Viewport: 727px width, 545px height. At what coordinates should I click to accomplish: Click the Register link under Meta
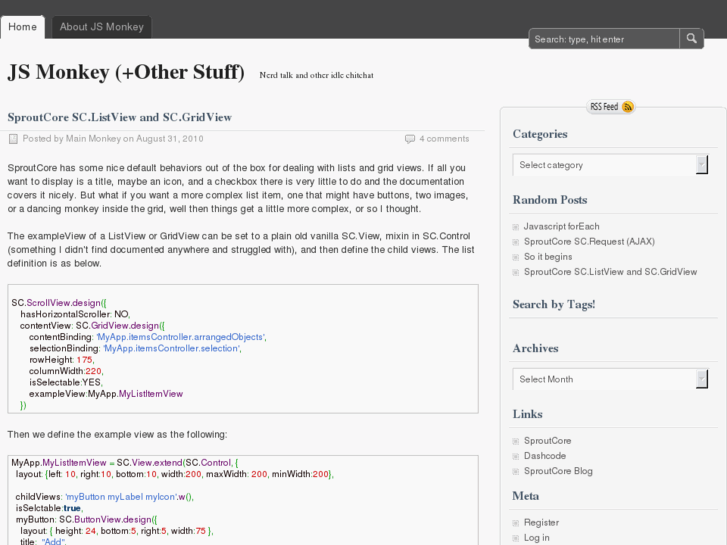[x=541, y=522]
